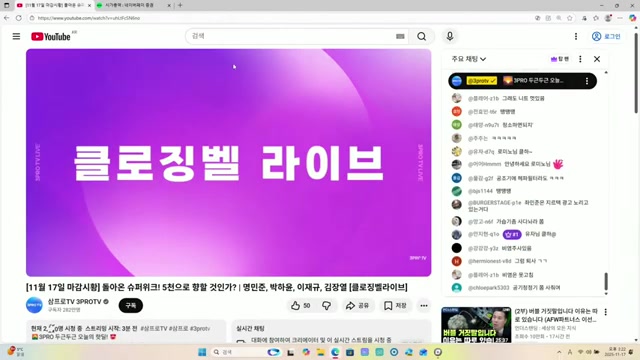Image resolution: width=640 pixels, height=360 pixels.
Task: Click the 로그인 sign-in button
Action: pos(606,36)
